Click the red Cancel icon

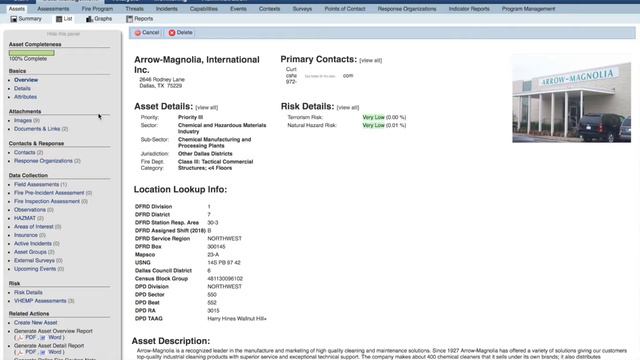(x=138, y=33)
